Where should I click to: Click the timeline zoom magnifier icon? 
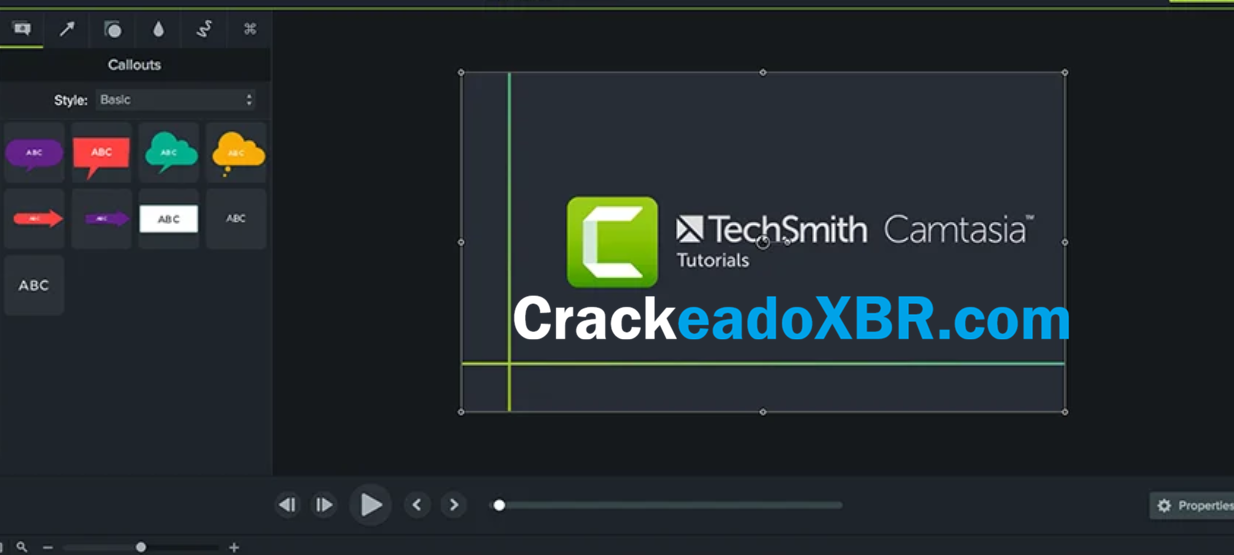point(22,547)
